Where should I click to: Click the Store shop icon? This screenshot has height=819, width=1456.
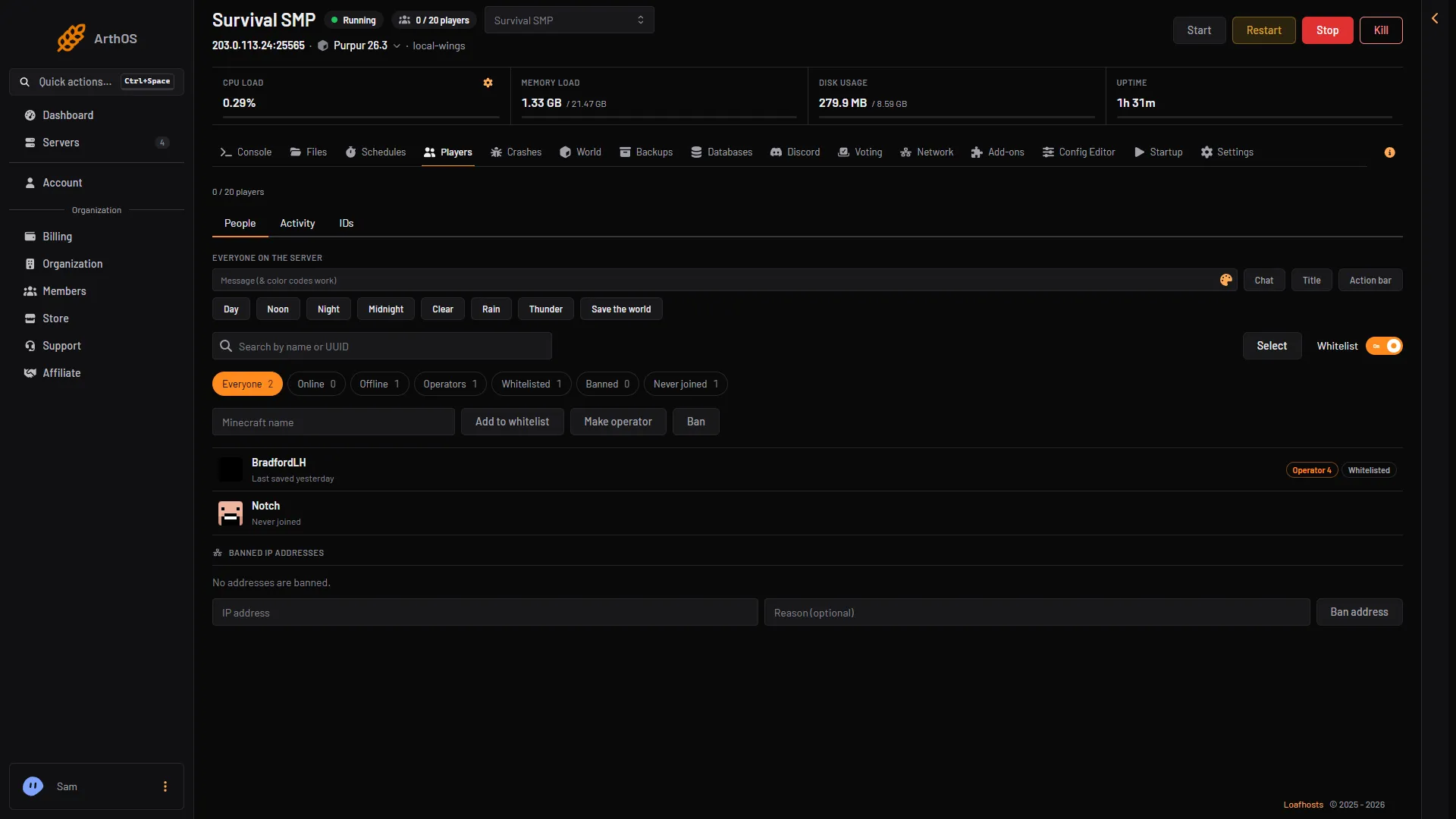30,318
